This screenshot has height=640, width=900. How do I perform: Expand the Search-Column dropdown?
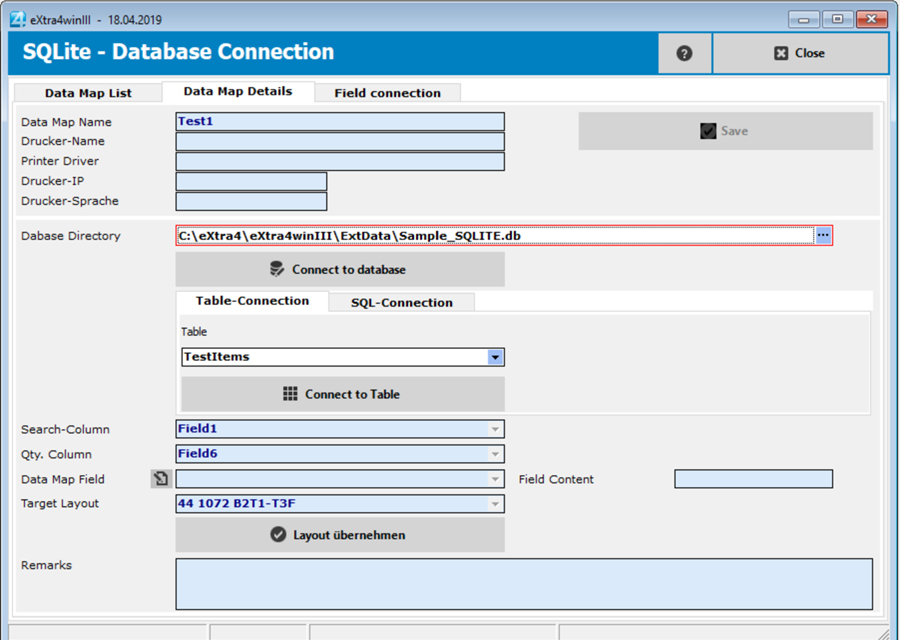click(495, 429)
